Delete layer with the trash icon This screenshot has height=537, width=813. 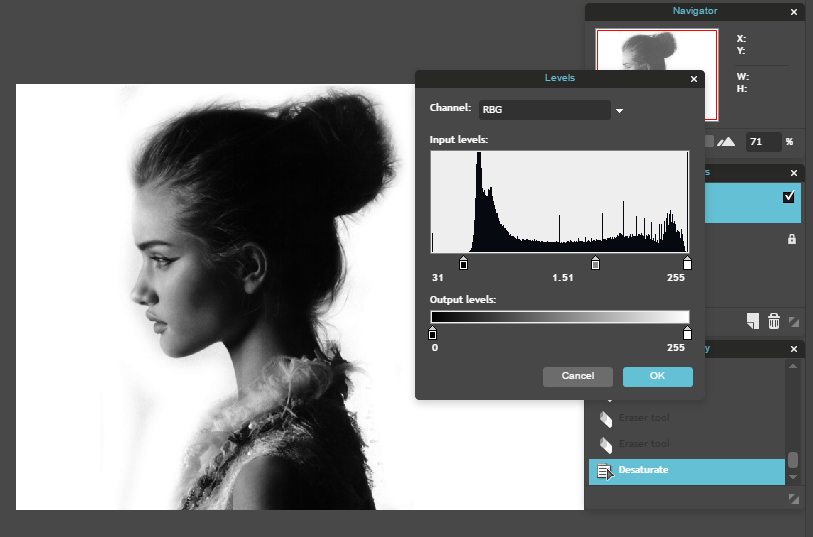pos(774,321)
